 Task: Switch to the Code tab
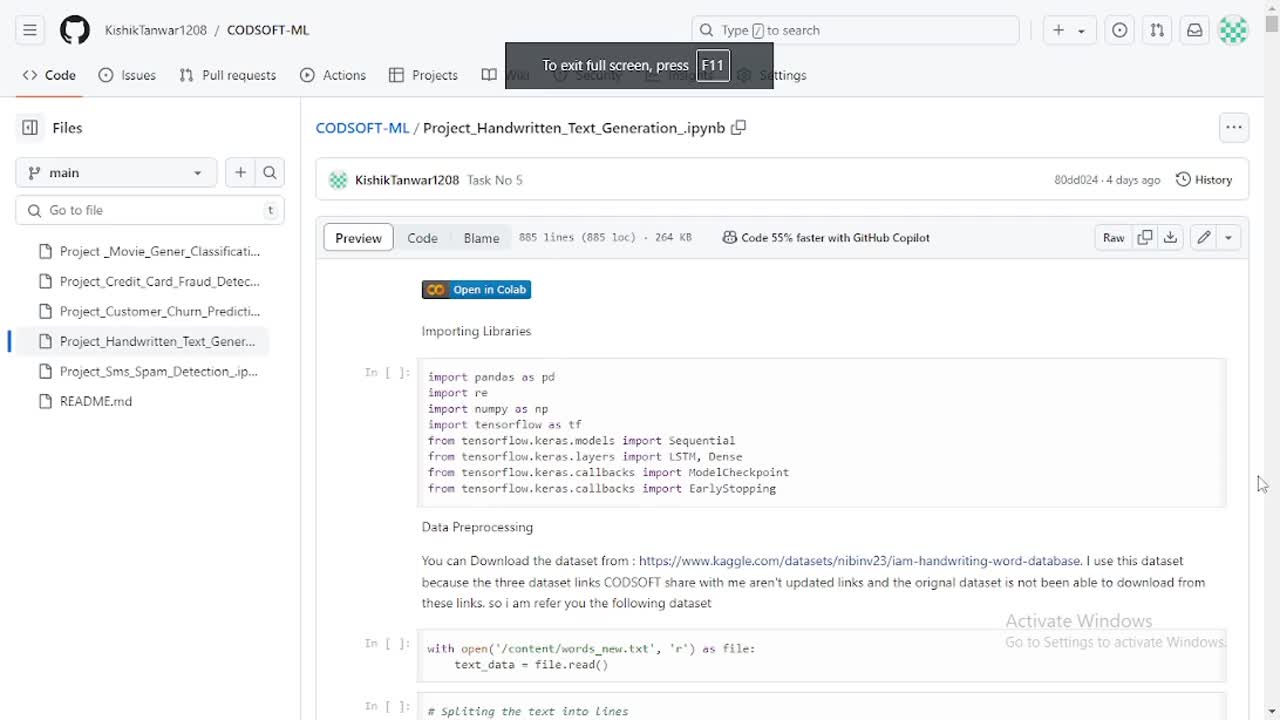point(49,75)
